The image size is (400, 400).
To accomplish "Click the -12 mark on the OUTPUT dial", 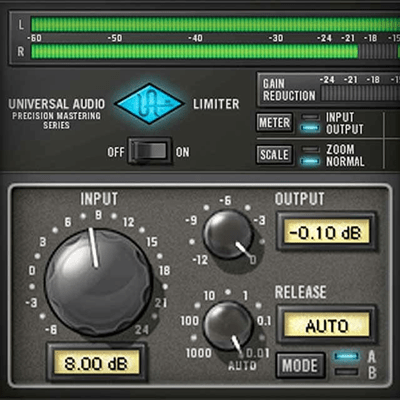I will [x=200, y=260].
